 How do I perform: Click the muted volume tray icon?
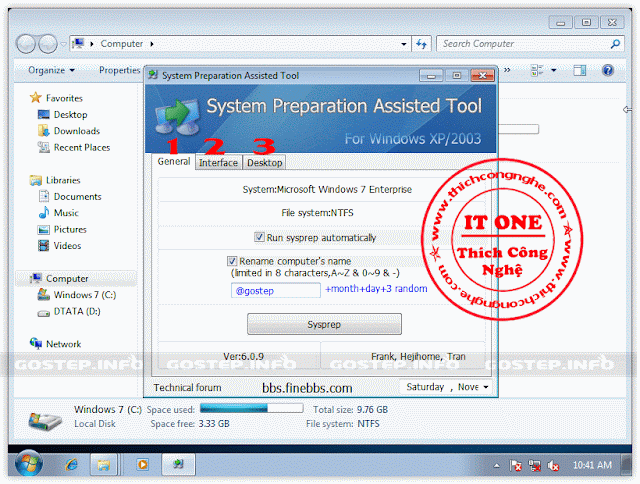553,465
